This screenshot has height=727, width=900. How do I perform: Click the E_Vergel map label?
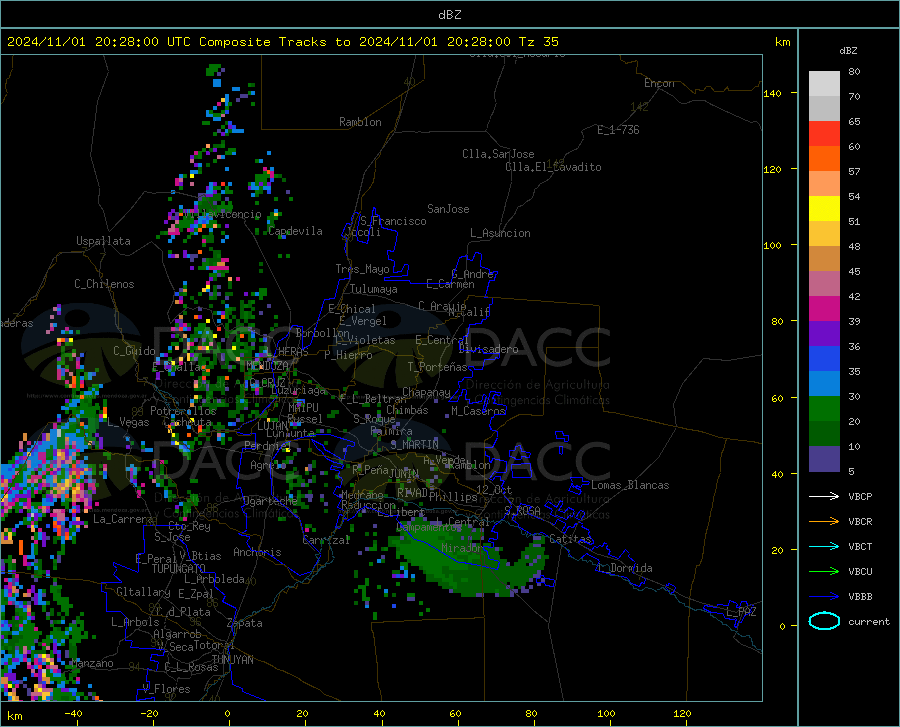tap(363, 321)
